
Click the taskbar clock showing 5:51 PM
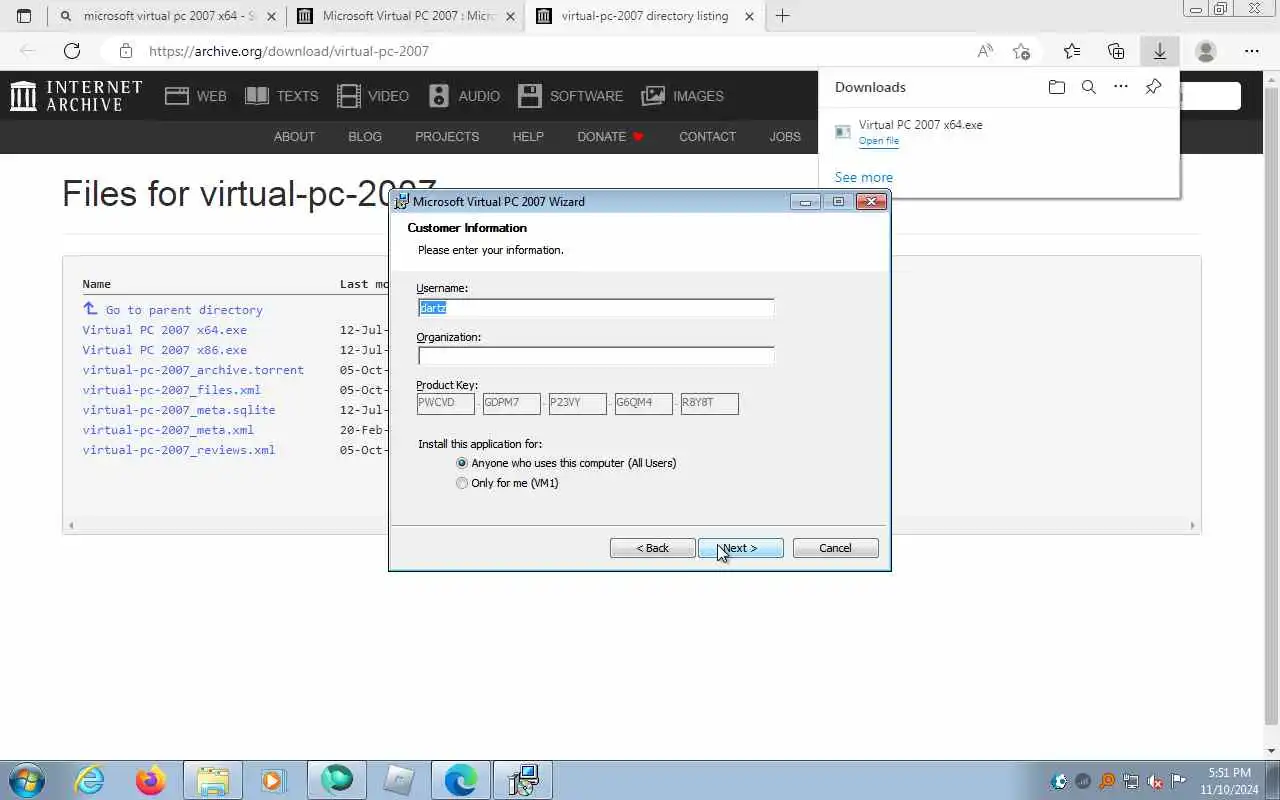(1230, 781)
